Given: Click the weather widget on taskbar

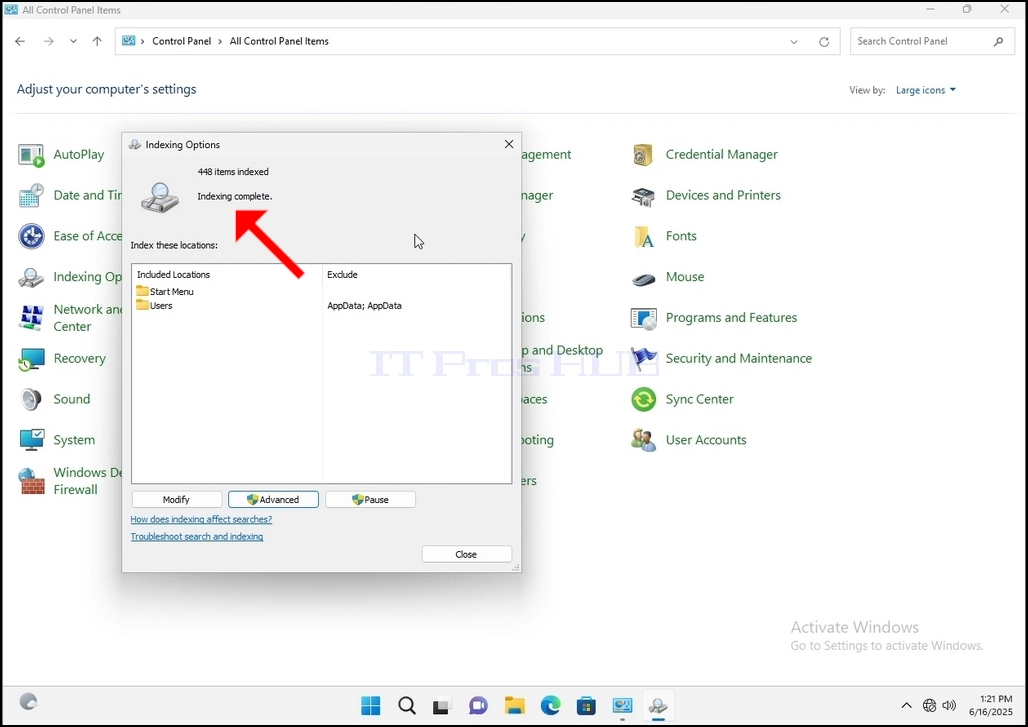Looking at the screenshot, I should (28, 702).
